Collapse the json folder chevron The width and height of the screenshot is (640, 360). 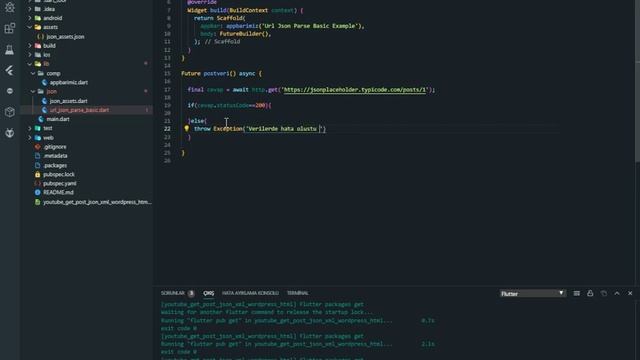[33, 91]
